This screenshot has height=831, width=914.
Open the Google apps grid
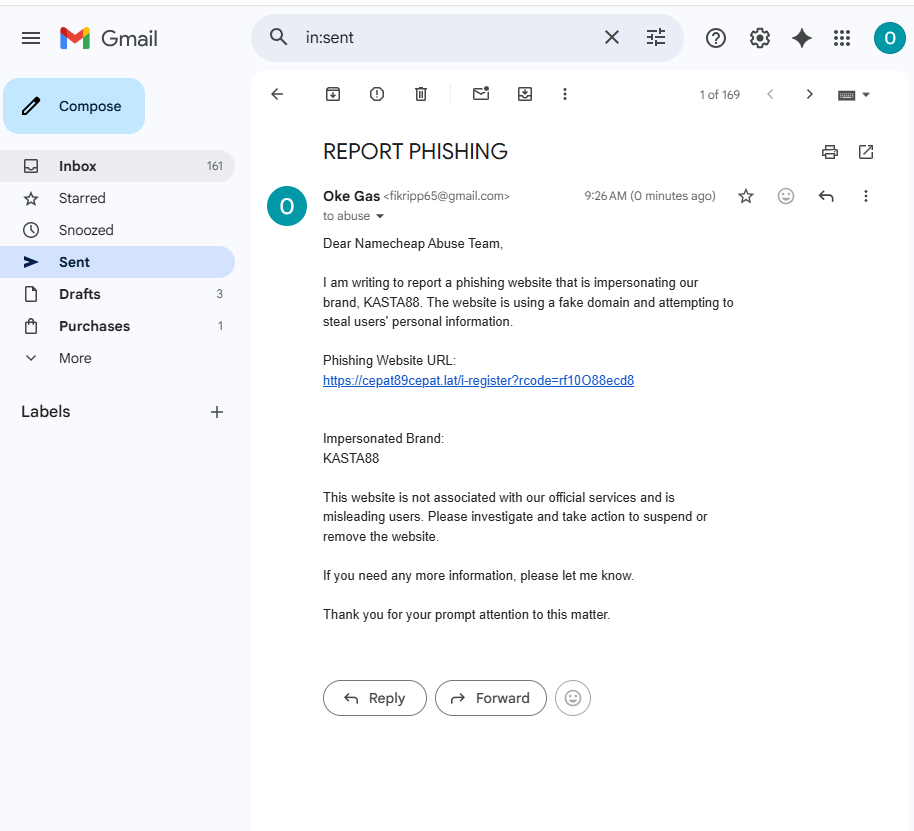842,38
